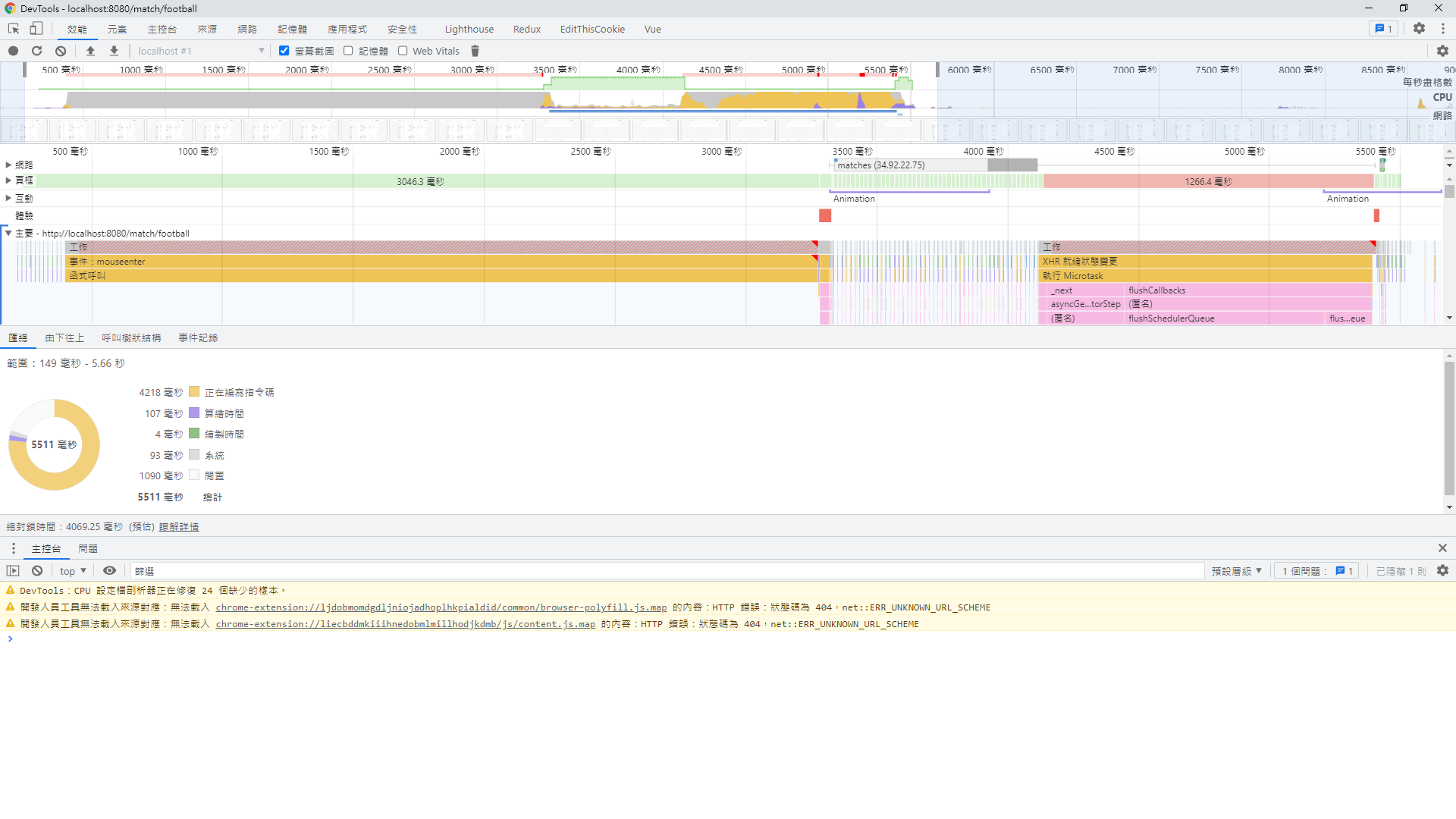Toggle the device toolbar icon
Image resolution: width=1456 pixels, height=819 pixels.
(x=36, y=29)
